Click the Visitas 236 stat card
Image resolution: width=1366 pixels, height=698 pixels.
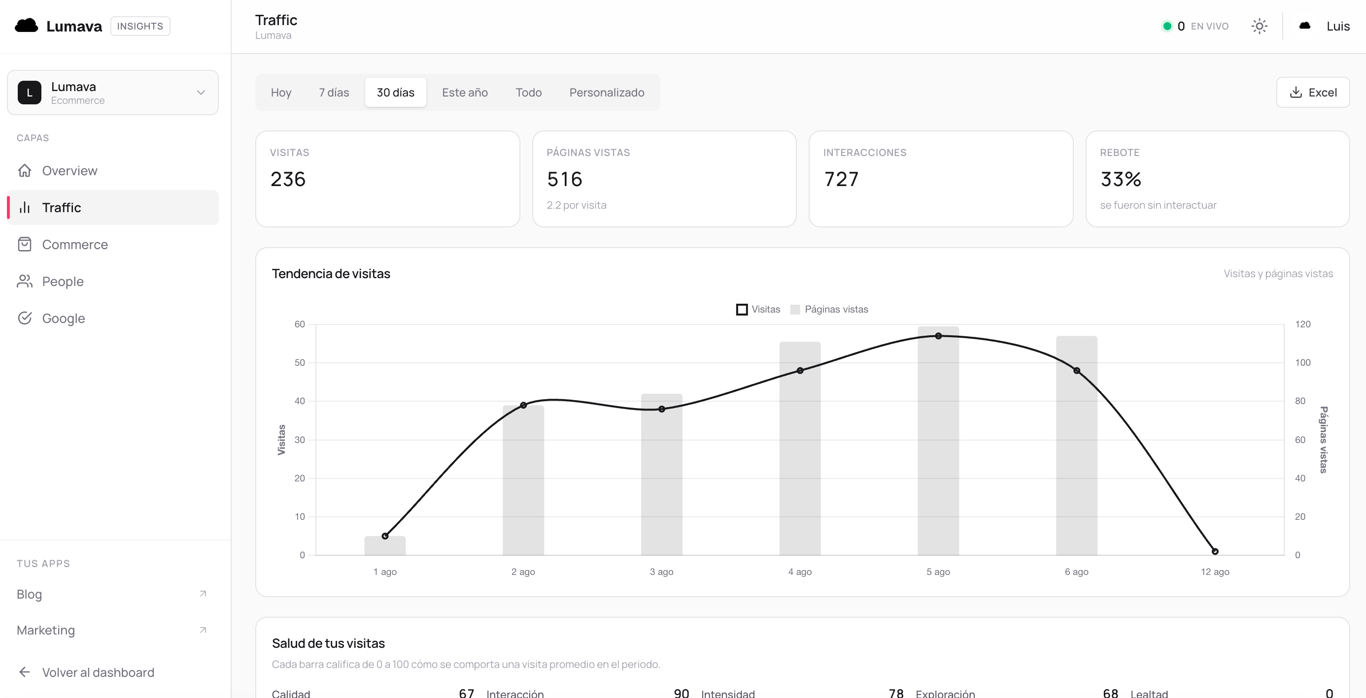(388, 179)
